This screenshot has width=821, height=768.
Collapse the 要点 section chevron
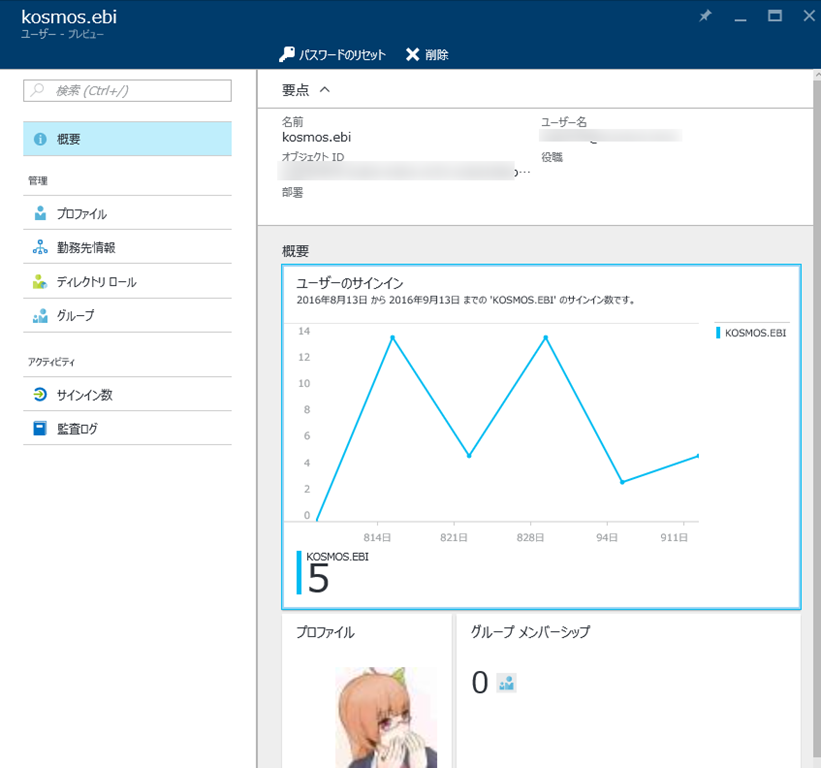(325, 90)
